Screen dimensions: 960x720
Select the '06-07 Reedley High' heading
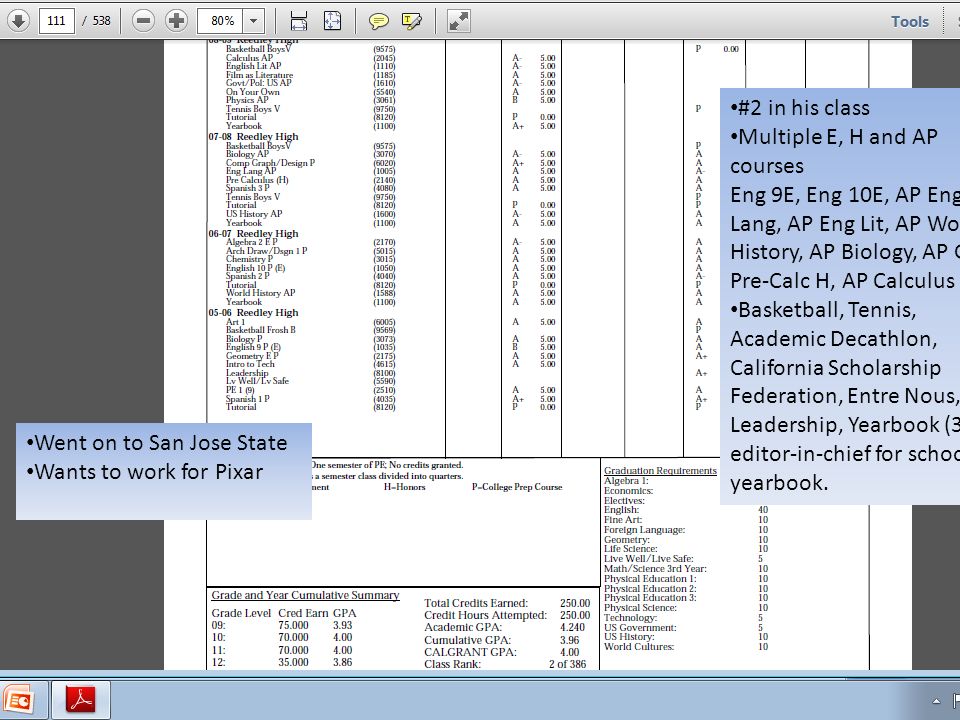[253, 233]
